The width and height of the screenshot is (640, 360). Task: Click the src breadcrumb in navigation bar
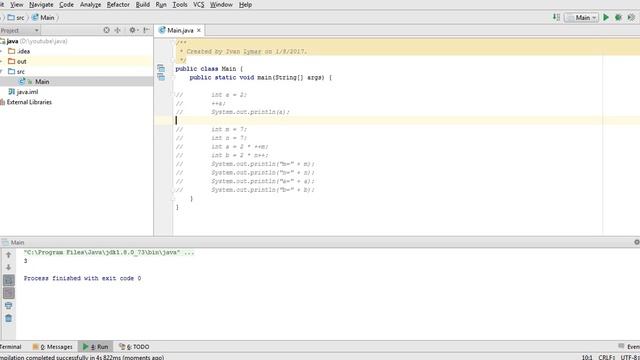pyautogui.click(x=16, y=18)
